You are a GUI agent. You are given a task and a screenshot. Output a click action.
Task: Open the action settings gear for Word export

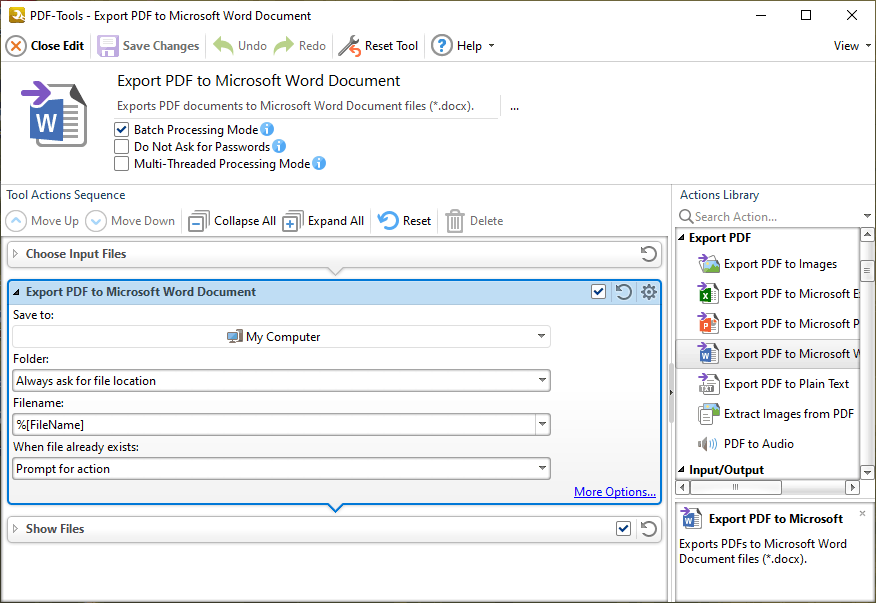point(648,291)
